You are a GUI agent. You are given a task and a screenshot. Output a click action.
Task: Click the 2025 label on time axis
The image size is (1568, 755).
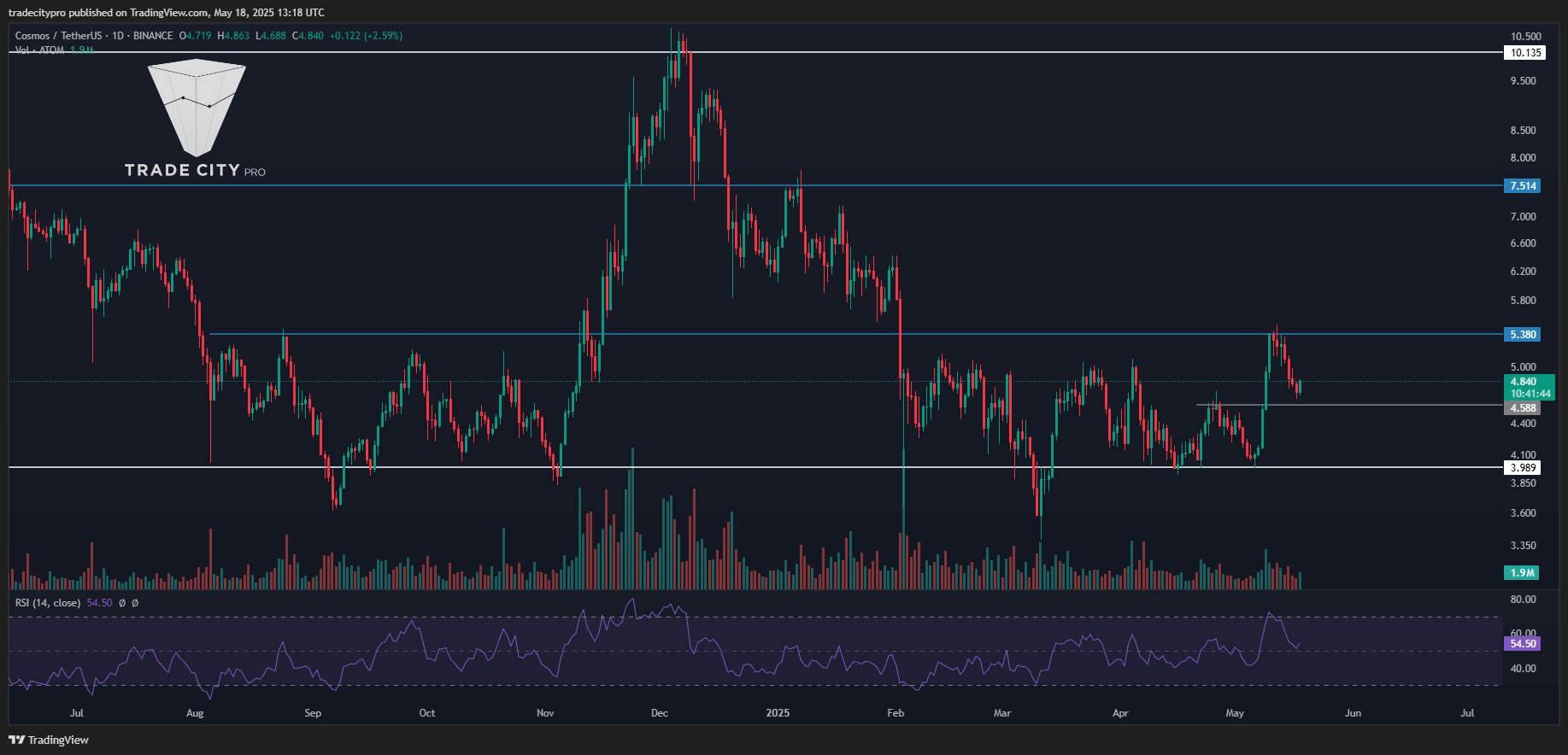point(778,713)
